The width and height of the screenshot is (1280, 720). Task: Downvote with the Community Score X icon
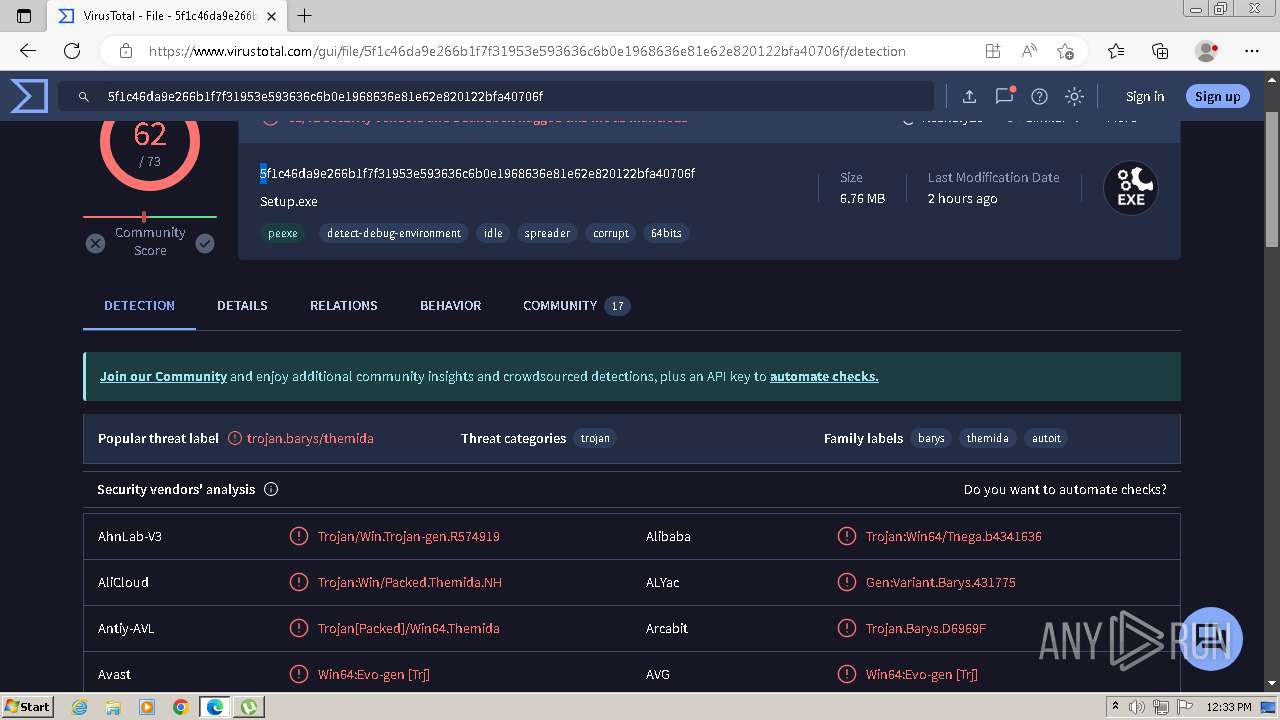click(95, 243)
